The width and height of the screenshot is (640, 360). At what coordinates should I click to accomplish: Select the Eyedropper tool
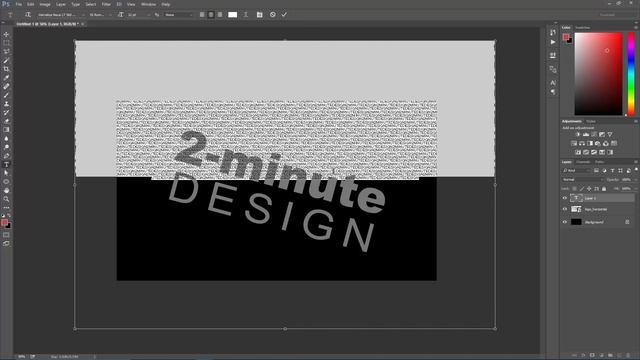click(6, 78)
